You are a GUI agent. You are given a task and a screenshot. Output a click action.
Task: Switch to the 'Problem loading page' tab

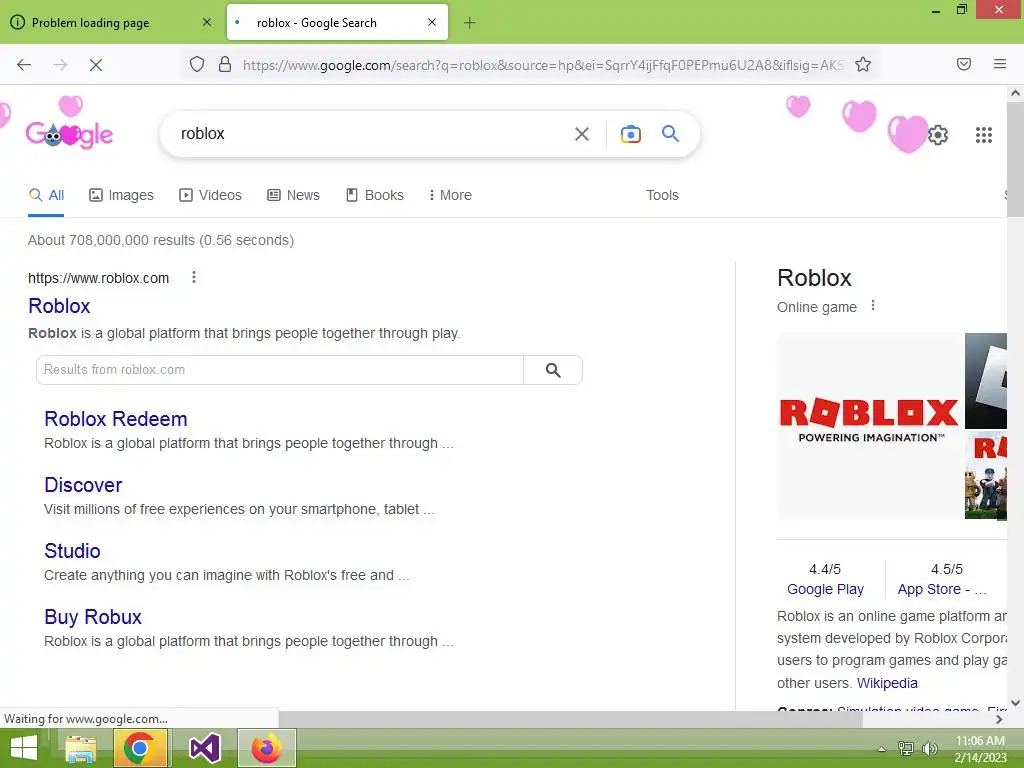pos(112,22)
